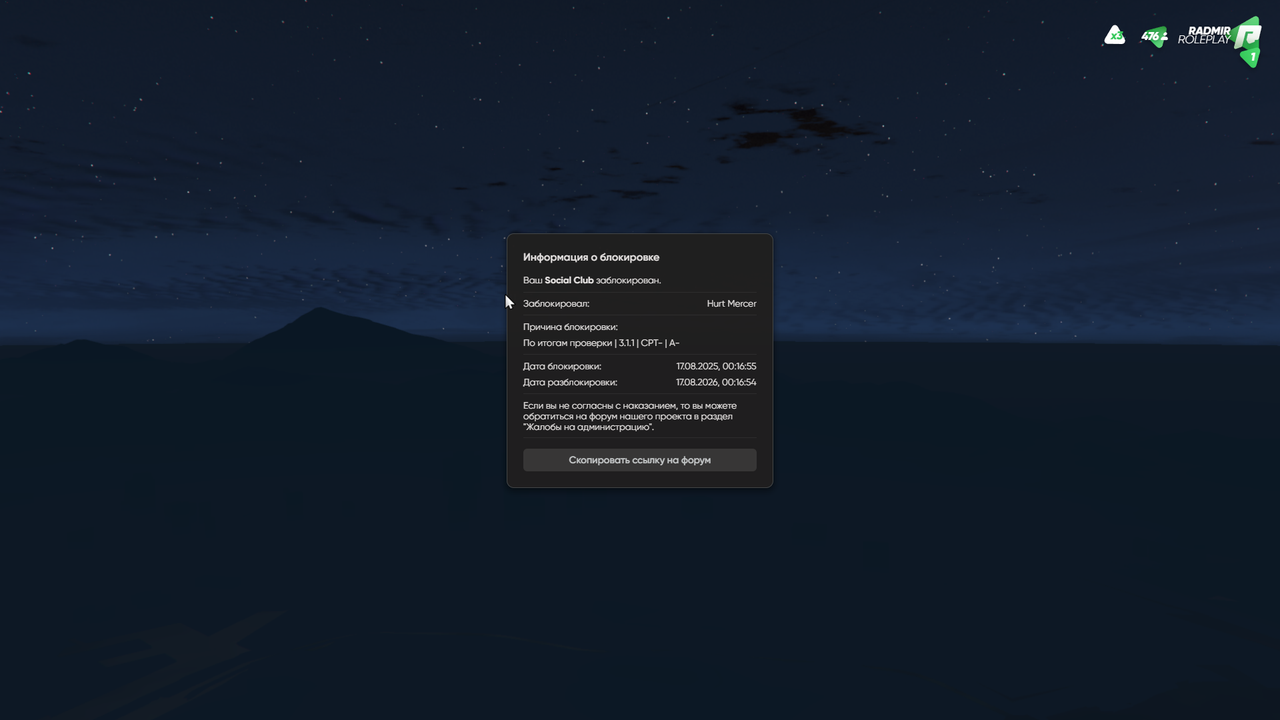1280x720 pixels.
Task: Click the reason 'По итогам проверки | 3.1.1 | CPT- | A-'
Action: click(601, 343)
